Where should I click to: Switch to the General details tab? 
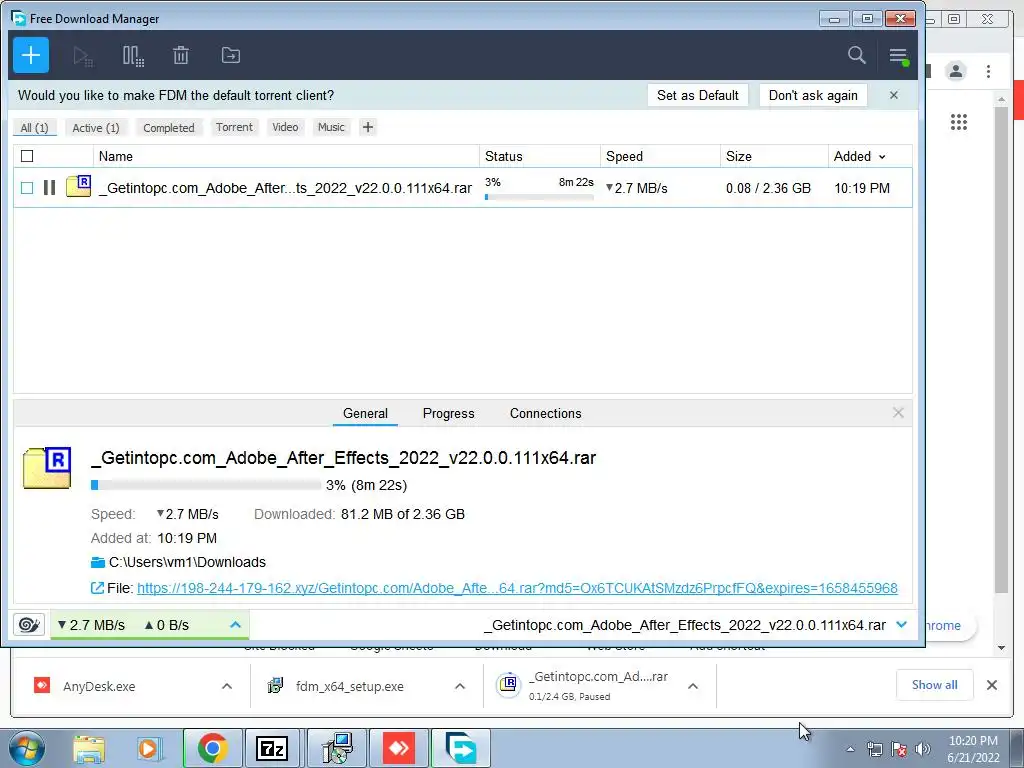click(x=365, y=413)
